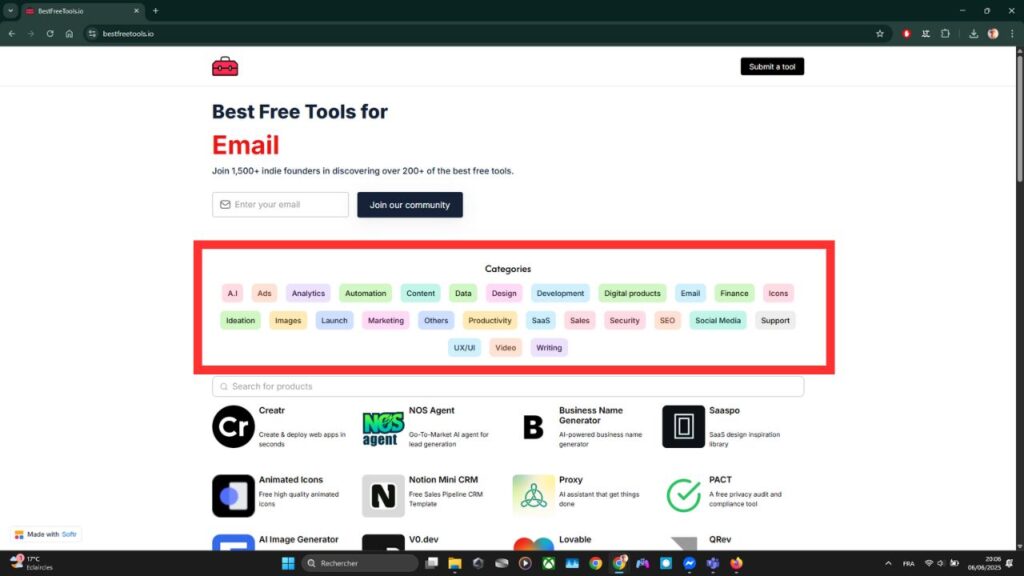The height and width of the screenshot is (576, 1024).
Task: Select the Icons category tag
Action: point(778,293)
